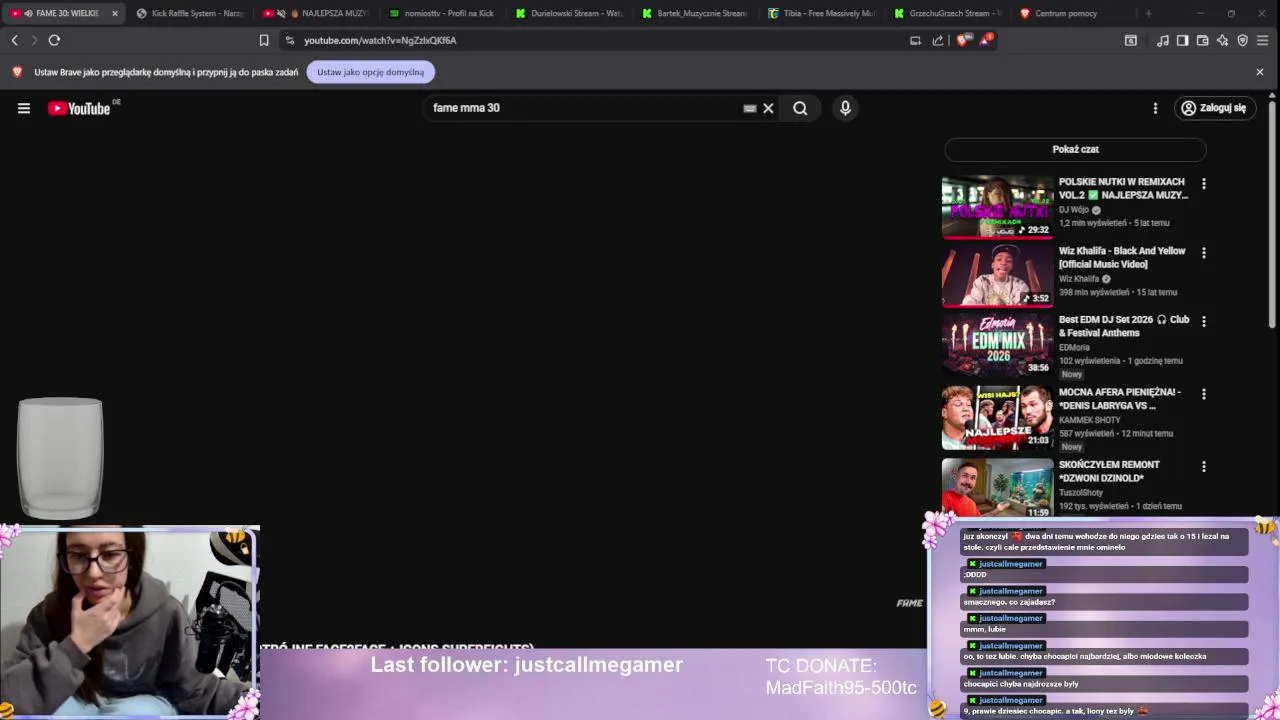Open POLSKIE NUTKI W REMIXACH thumbnail
The height and width of the screenshot is (720, 1280).
997,207
